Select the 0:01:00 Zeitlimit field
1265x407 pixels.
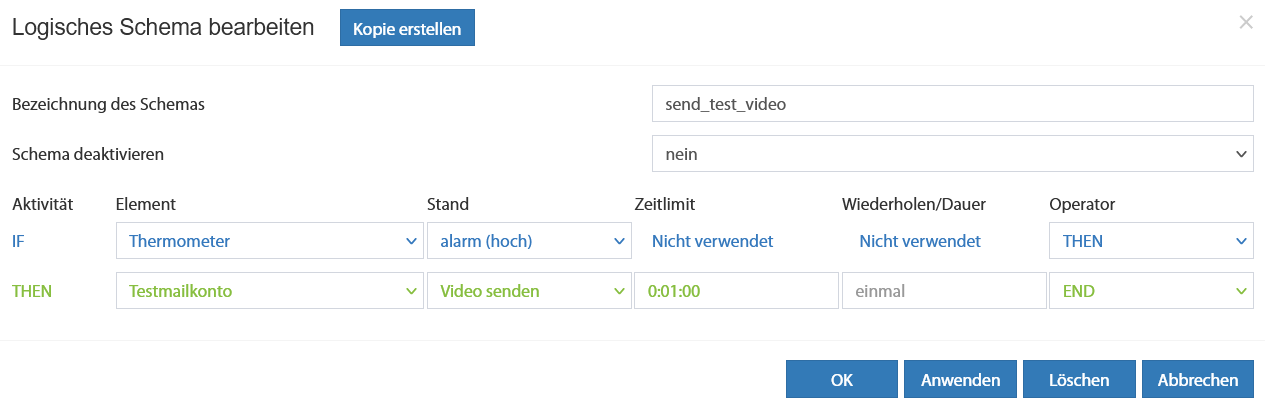736,291
